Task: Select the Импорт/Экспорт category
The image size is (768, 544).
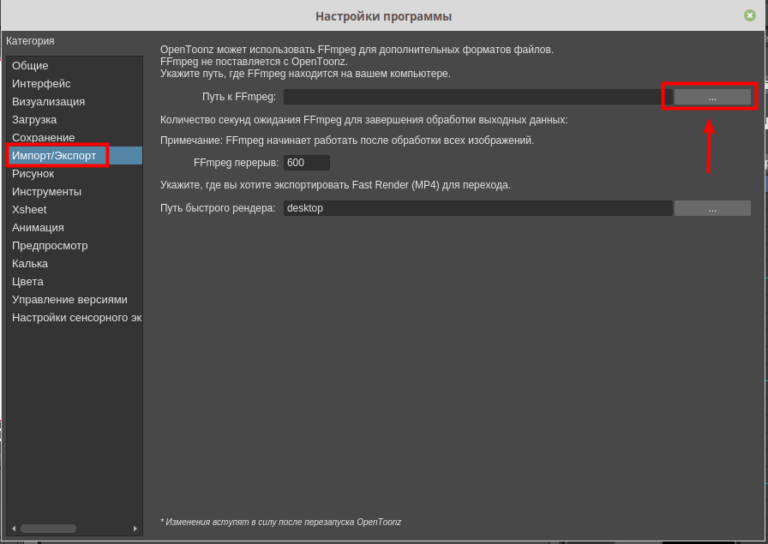Action: coord(74,156)
